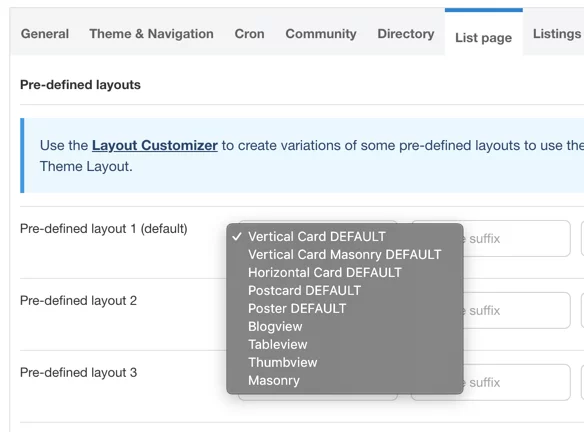Screen dimensions: 584x432
Task: Click the 'Pre-defined layout 2' label
Action: pos(78,301)
